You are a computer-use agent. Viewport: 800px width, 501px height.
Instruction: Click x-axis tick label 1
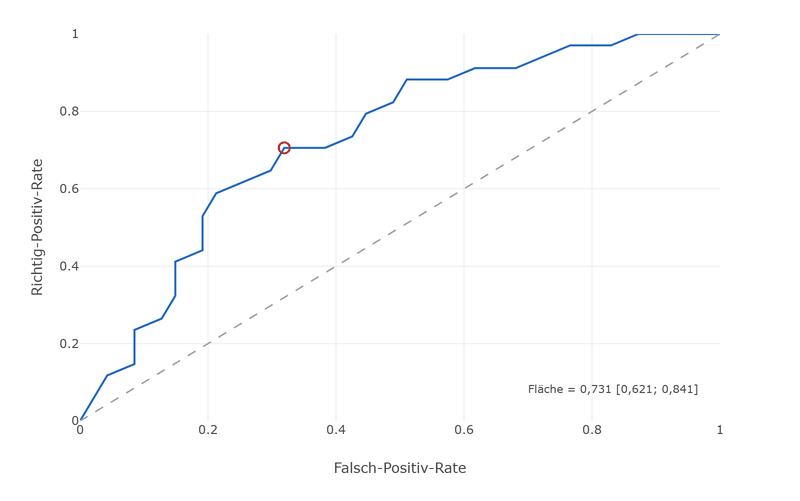(719, 430)
